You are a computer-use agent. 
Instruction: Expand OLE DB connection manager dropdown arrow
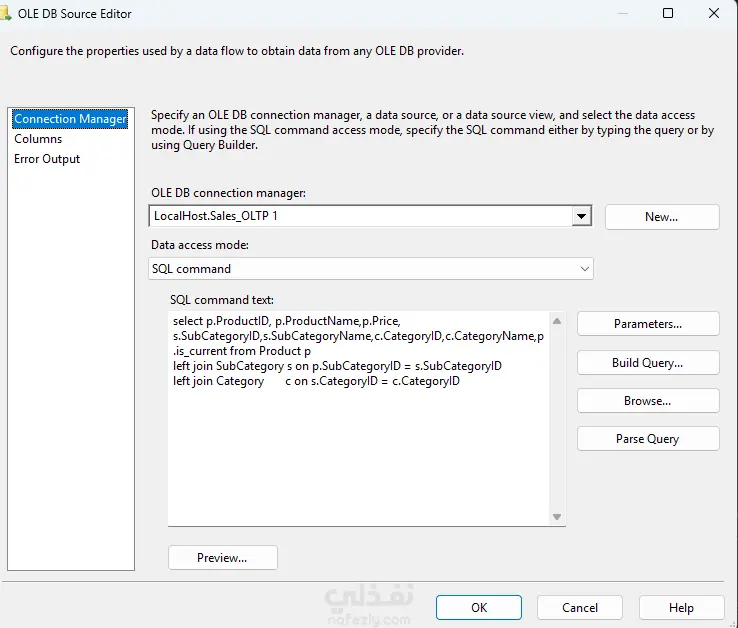pyautogui.click(x=582, y=216)
